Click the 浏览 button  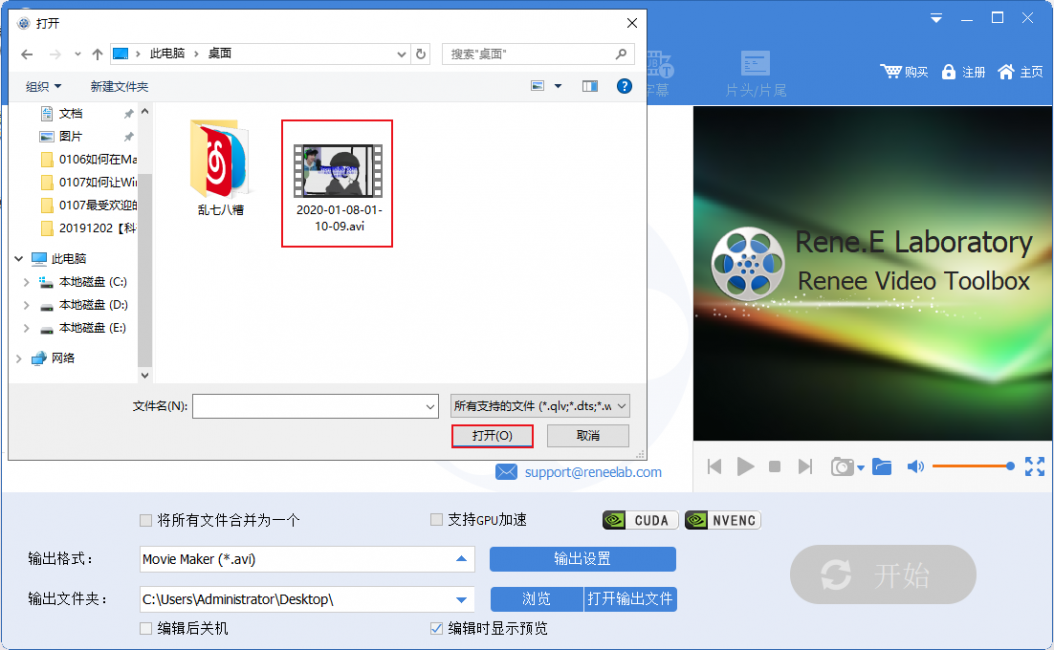[x=536, y=599]
